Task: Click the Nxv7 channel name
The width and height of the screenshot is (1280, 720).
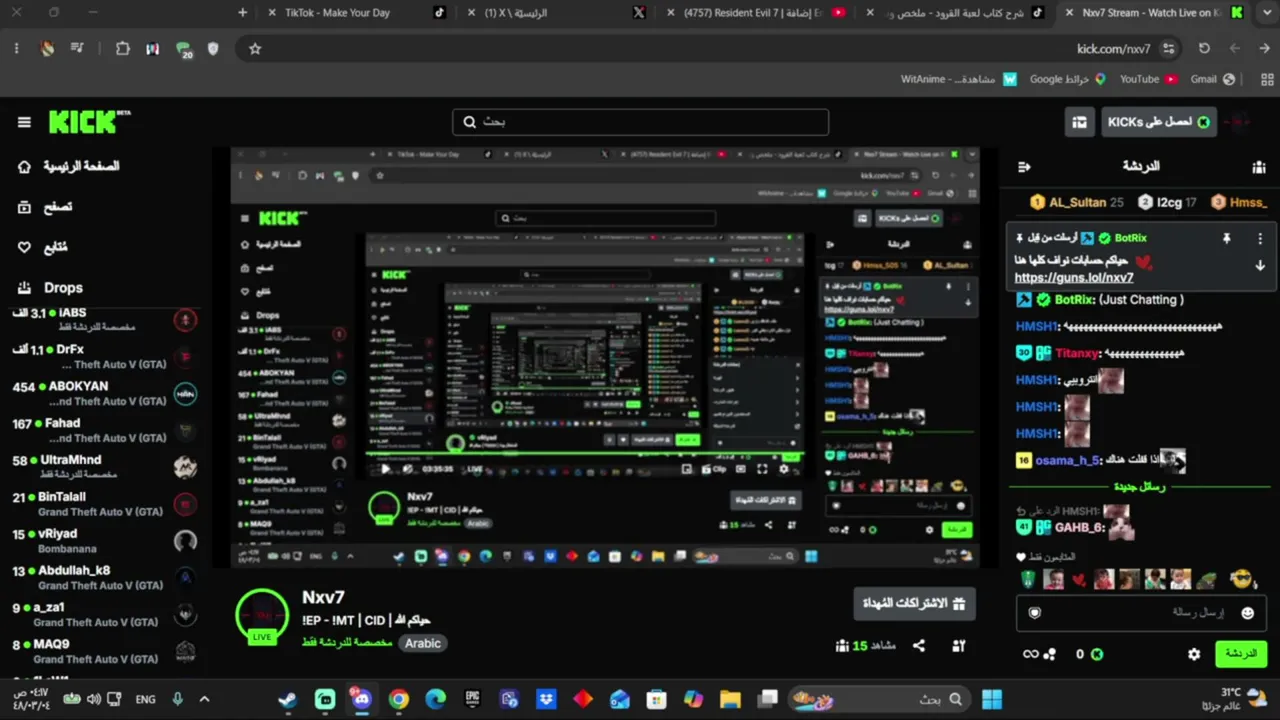Action: point(323,597)
